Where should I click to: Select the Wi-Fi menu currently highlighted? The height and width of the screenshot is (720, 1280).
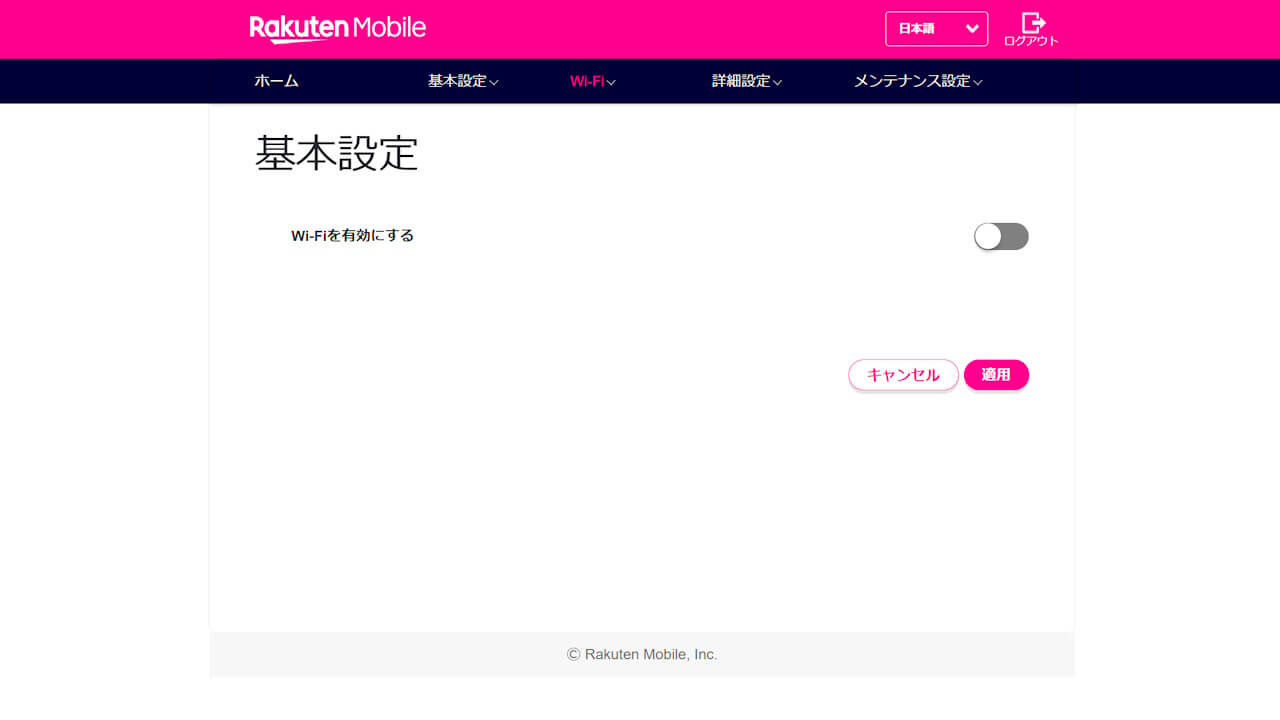591,81
